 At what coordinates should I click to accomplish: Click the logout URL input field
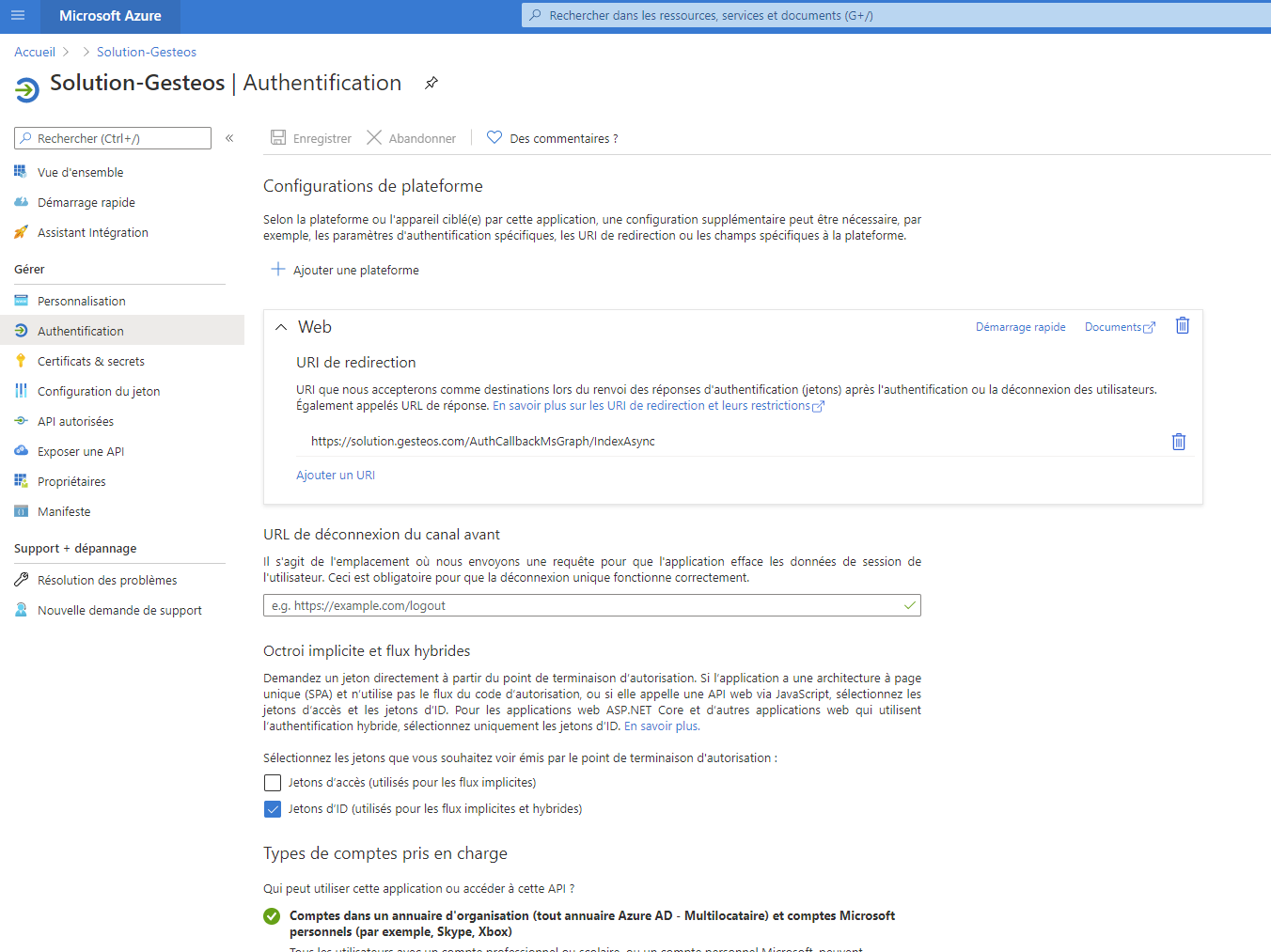(x=583, y=606)
